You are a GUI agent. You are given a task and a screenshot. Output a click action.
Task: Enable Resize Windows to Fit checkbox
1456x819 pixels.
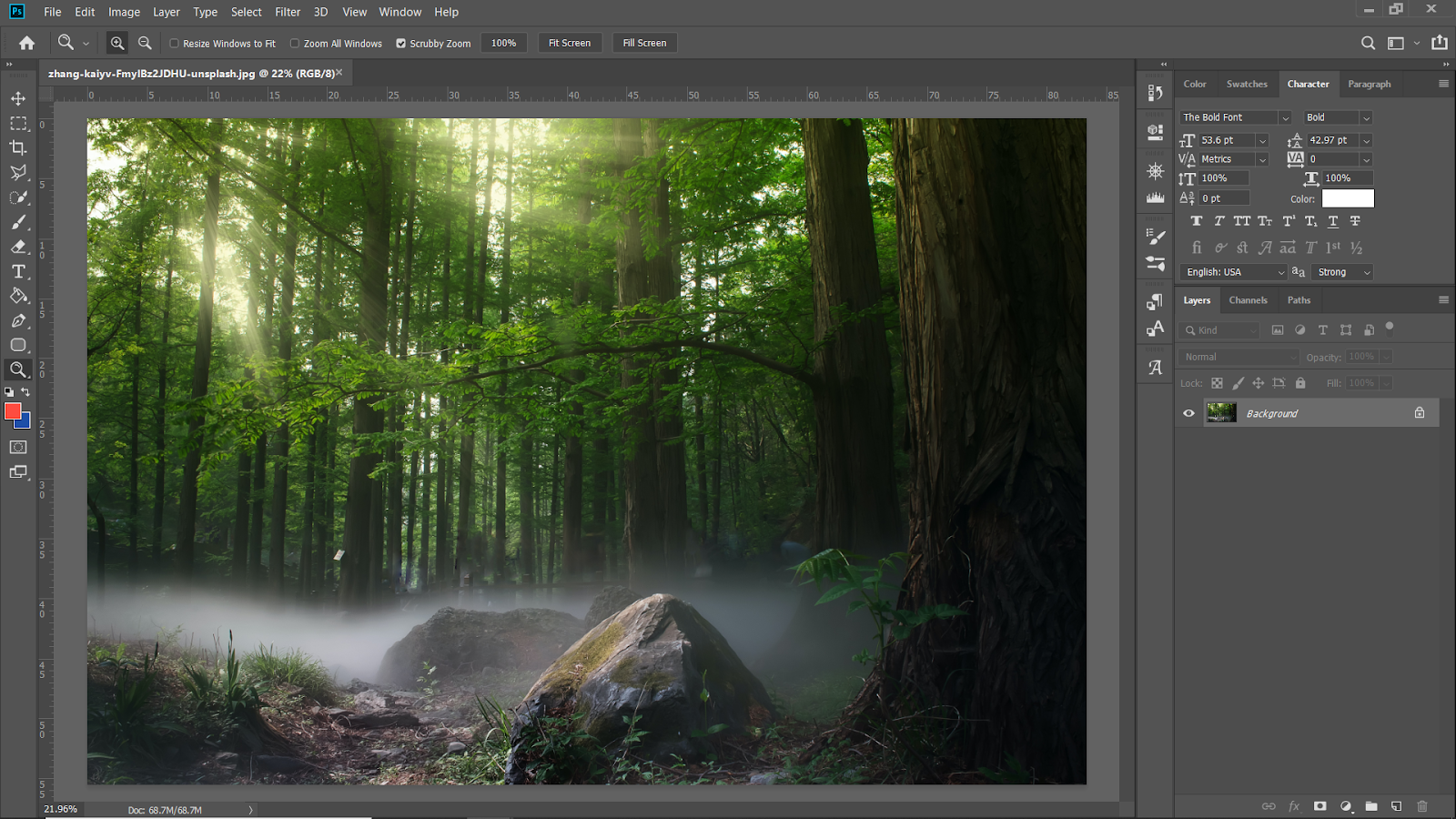tap(175, 43)
